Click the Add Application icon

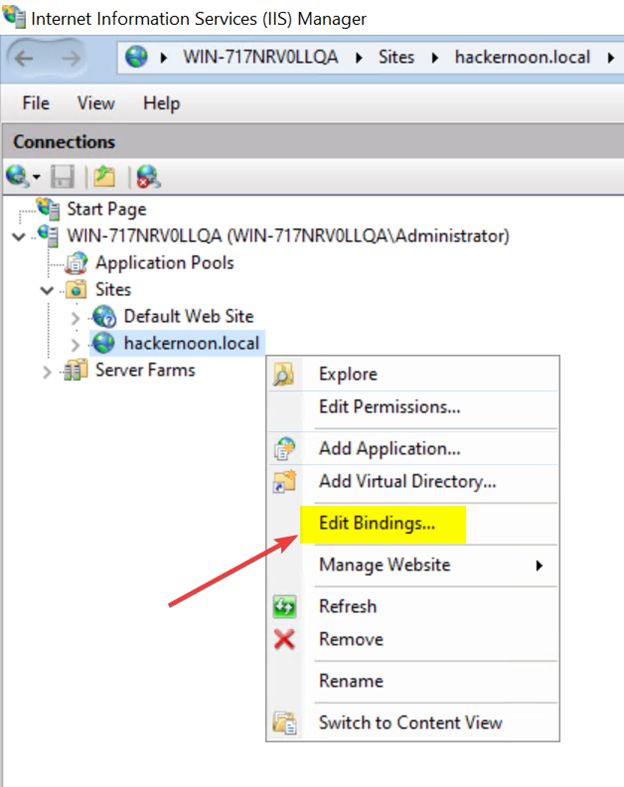(x=284, y=448)
